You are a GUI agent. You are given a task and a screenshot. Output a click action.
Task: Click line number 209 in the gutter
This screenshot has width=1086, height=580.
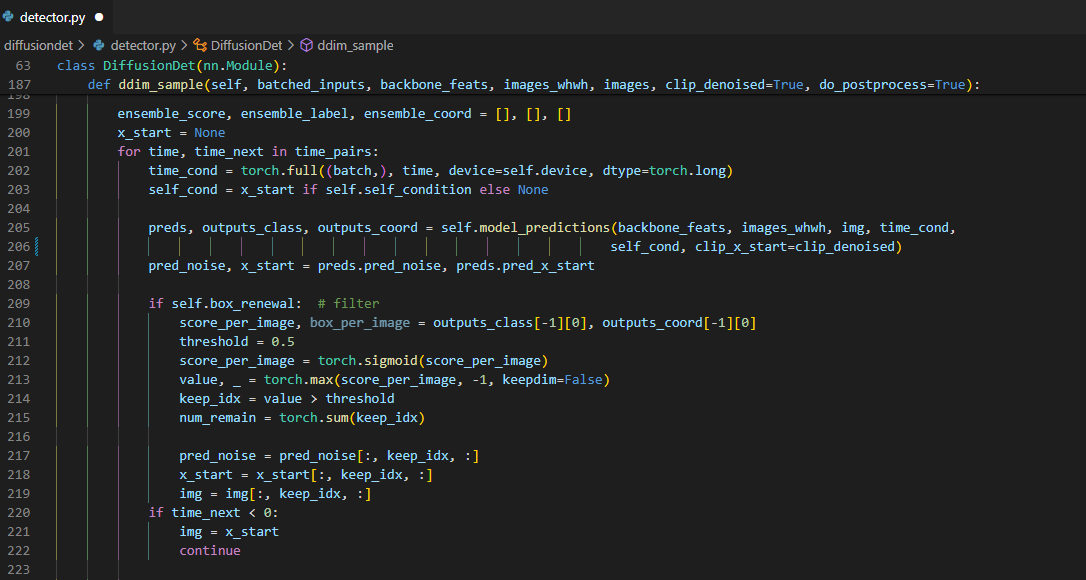tap(20, 303)
